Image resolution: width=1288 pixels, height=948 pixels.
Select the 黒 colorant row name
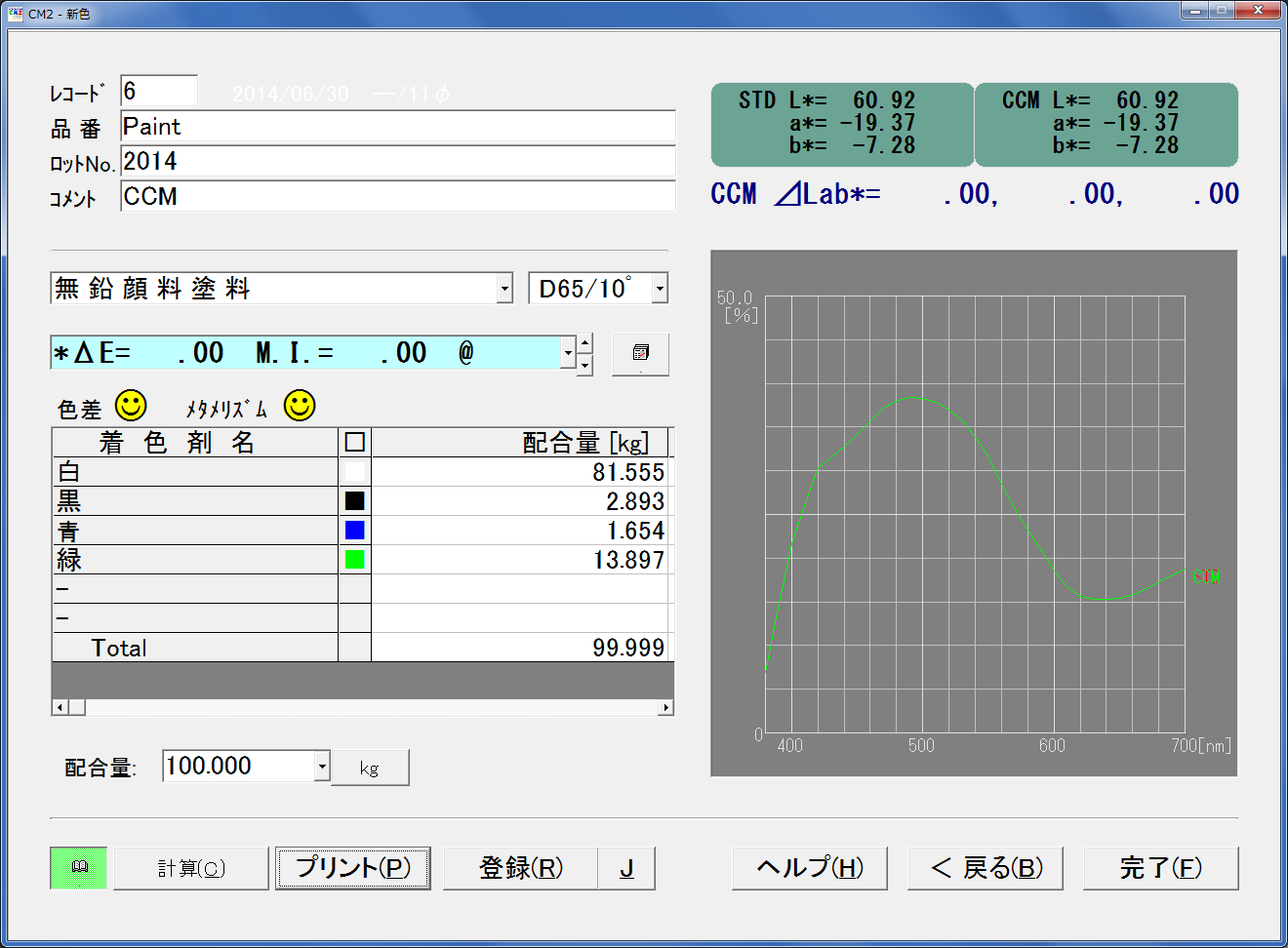click(x=195, y=501)
